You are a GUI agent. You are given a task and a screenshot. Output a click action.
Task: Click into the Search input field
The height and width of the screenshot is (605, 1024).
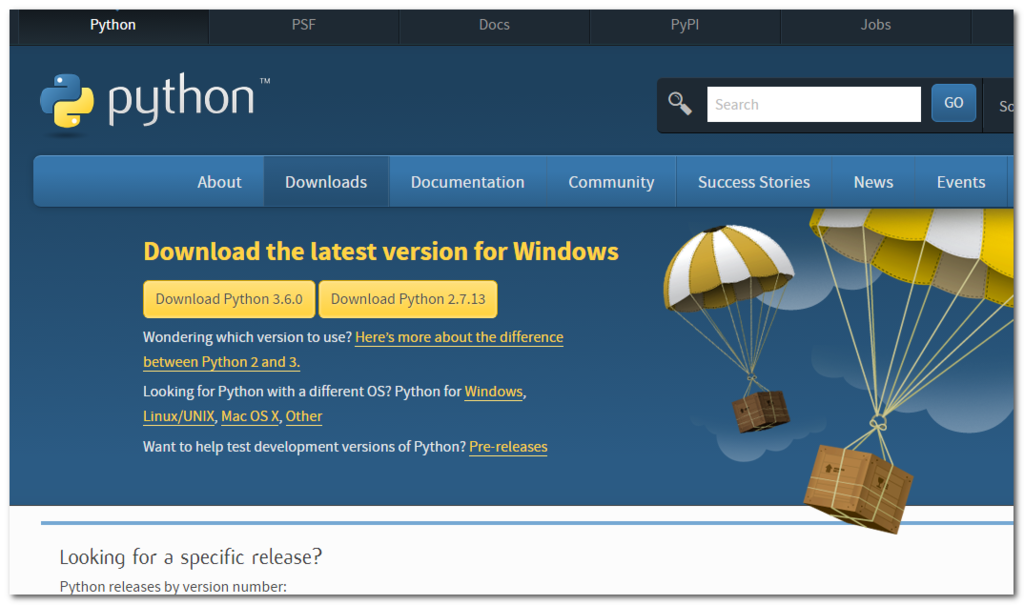click(814, 105)
